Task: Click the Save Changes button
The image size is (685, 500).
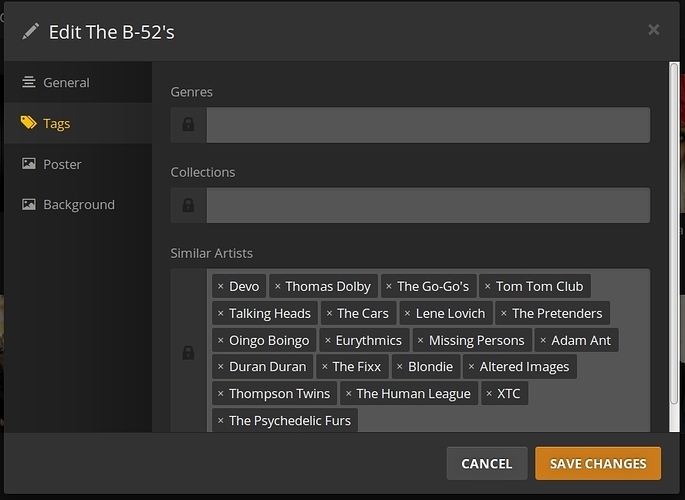Action: [x=598, y=464]
